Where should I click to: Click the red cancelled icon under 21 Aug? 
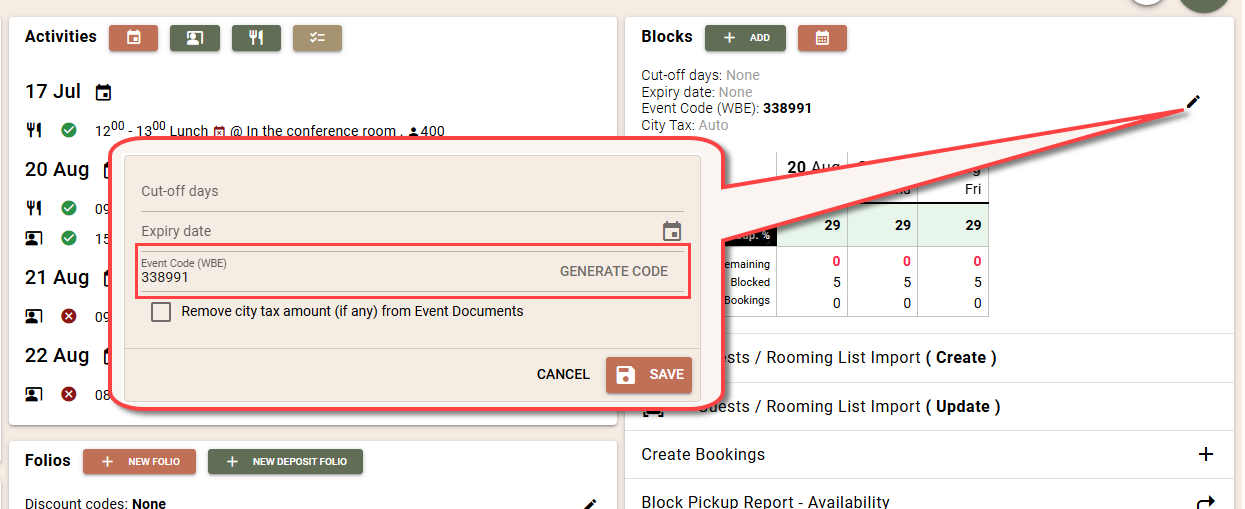tap(69, 316)
